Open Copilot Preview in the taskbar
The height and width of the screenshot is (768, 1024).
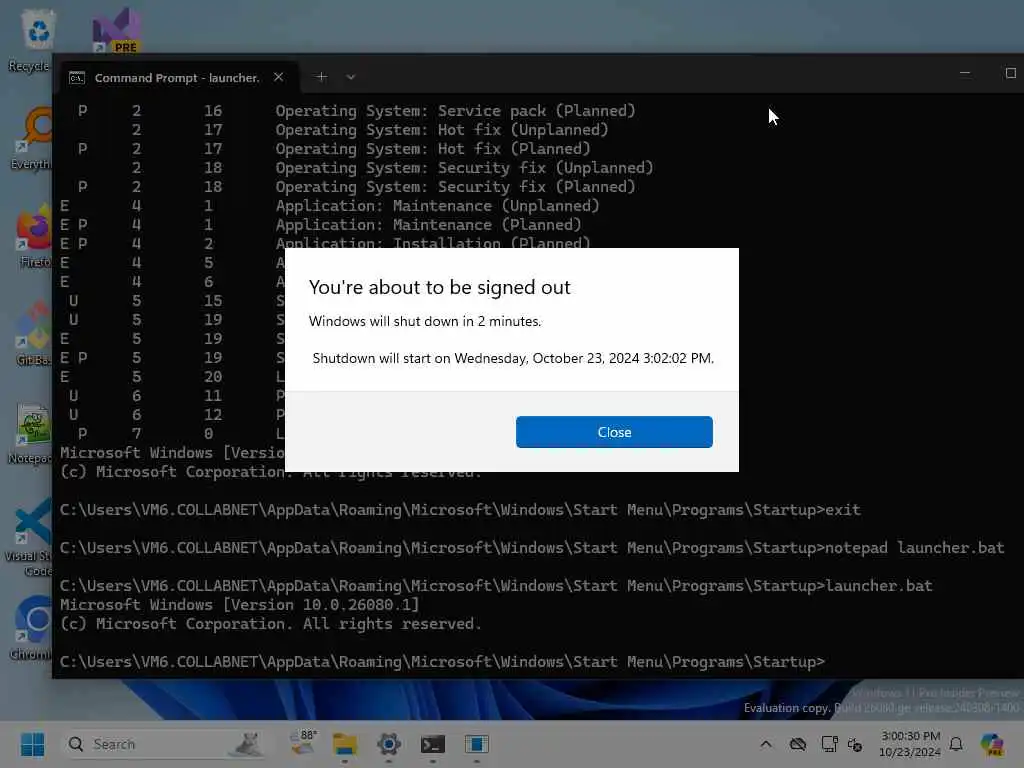tap(991, 744)
